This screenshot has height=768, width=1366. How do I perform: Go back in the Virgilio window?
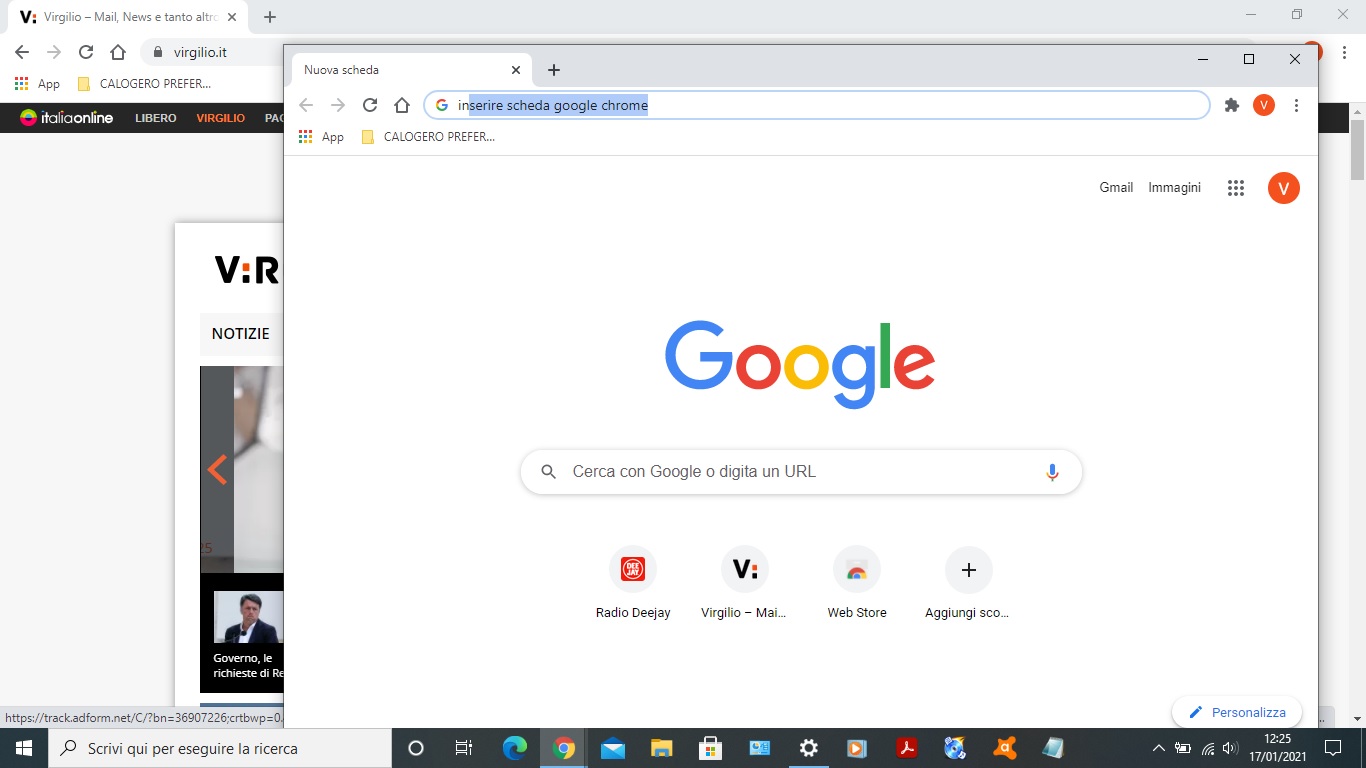(22, 52)
